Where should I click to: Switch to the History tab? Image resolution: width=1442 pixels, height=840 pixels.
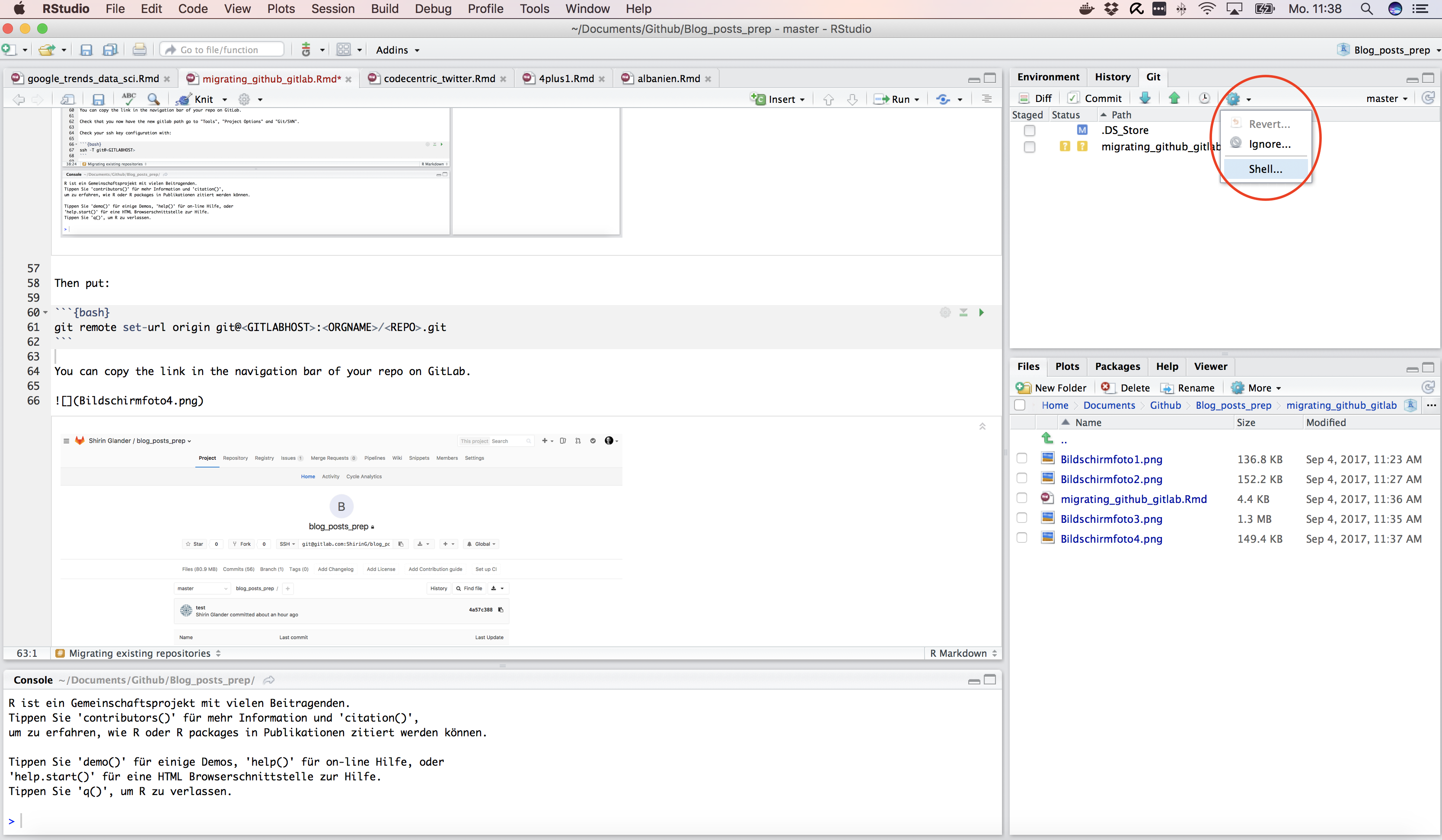click(x=1112, y=77)
